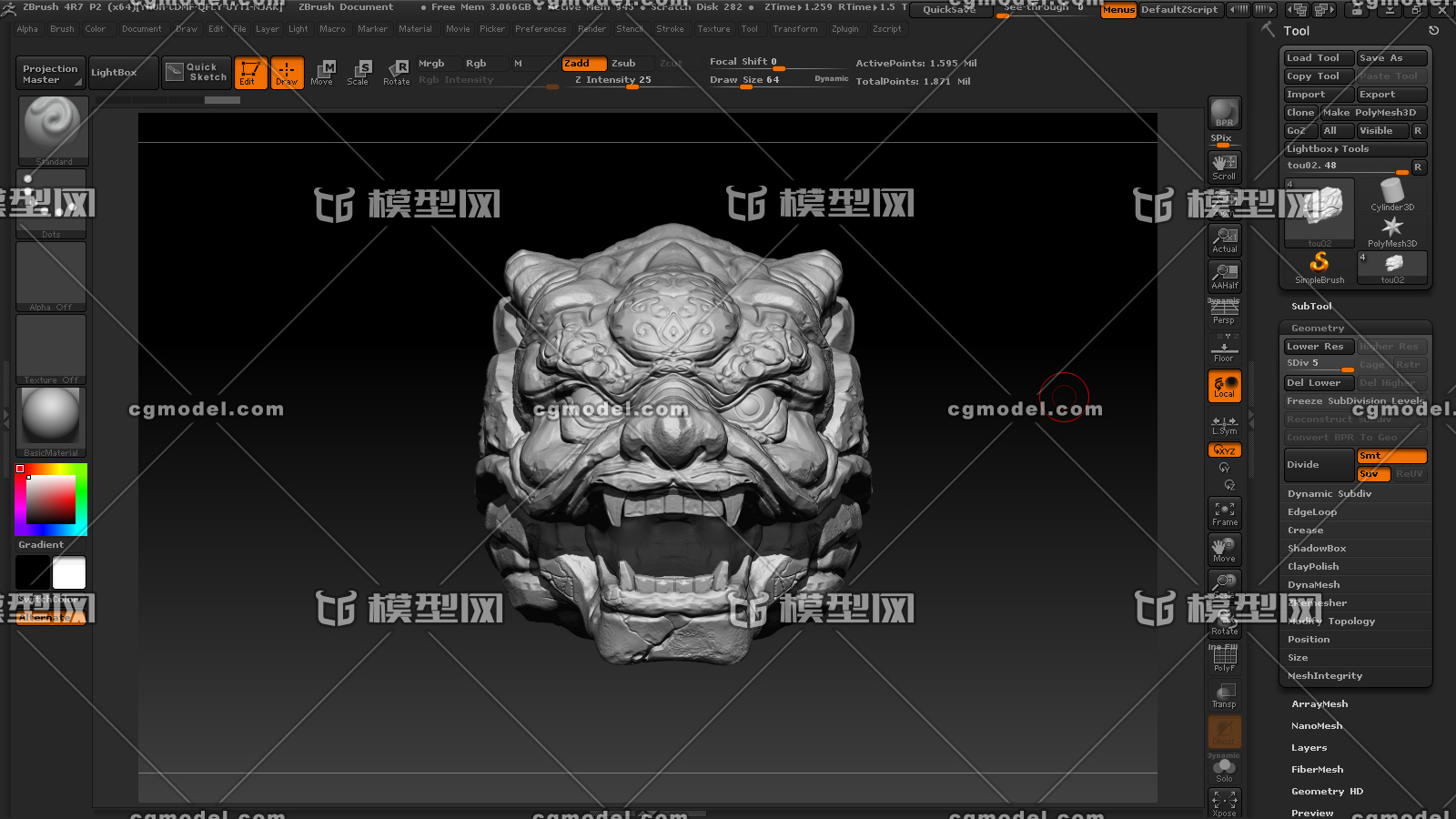Open the Material menu
Image resolution: width=1456 pixels, height=819 pixels.
(415, 29)
